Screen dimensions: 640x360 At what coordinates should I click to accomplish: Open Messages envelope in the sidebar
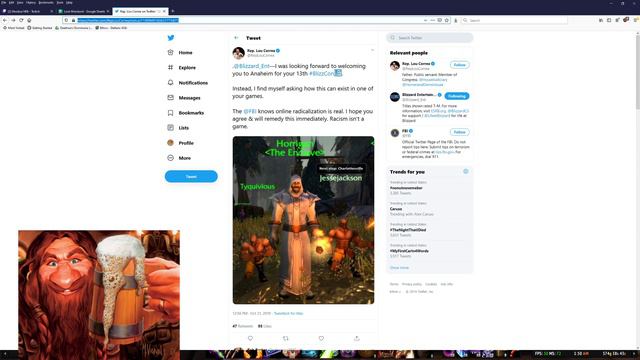click(184, 98)
